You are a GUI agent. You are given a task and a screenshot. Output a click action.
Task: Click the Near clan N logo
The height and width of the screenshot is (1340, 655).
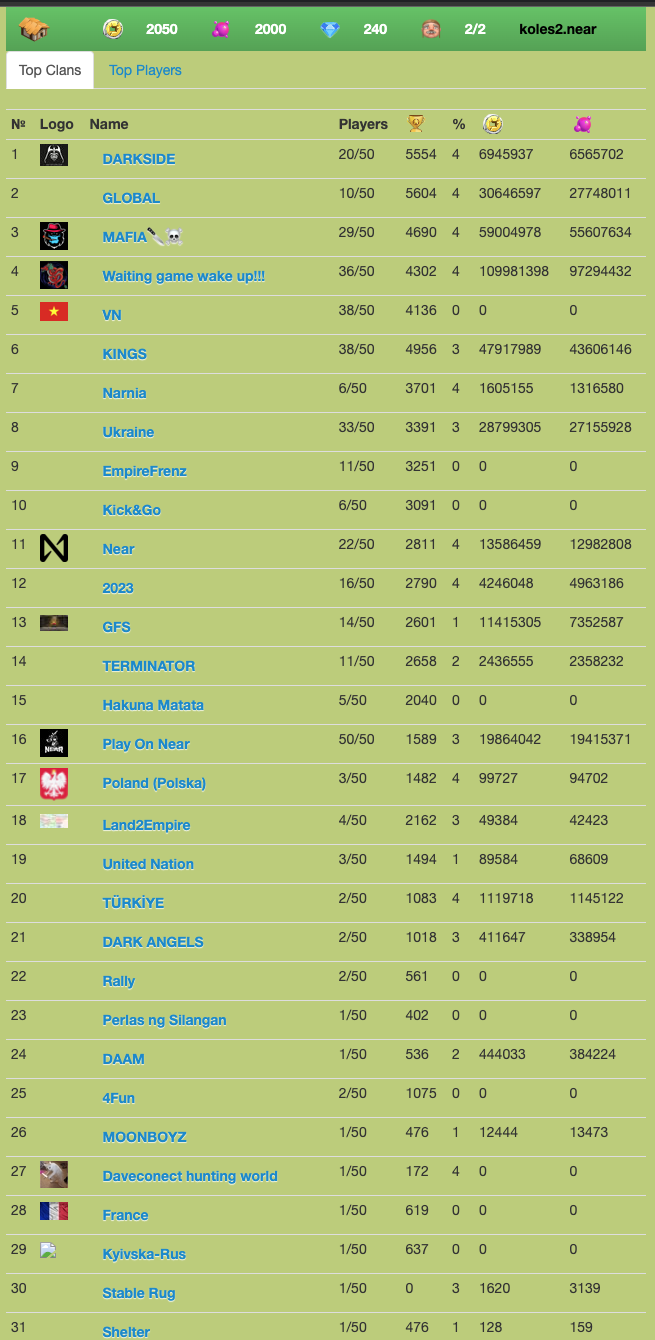pyautogui.click(x=54, y=548)
